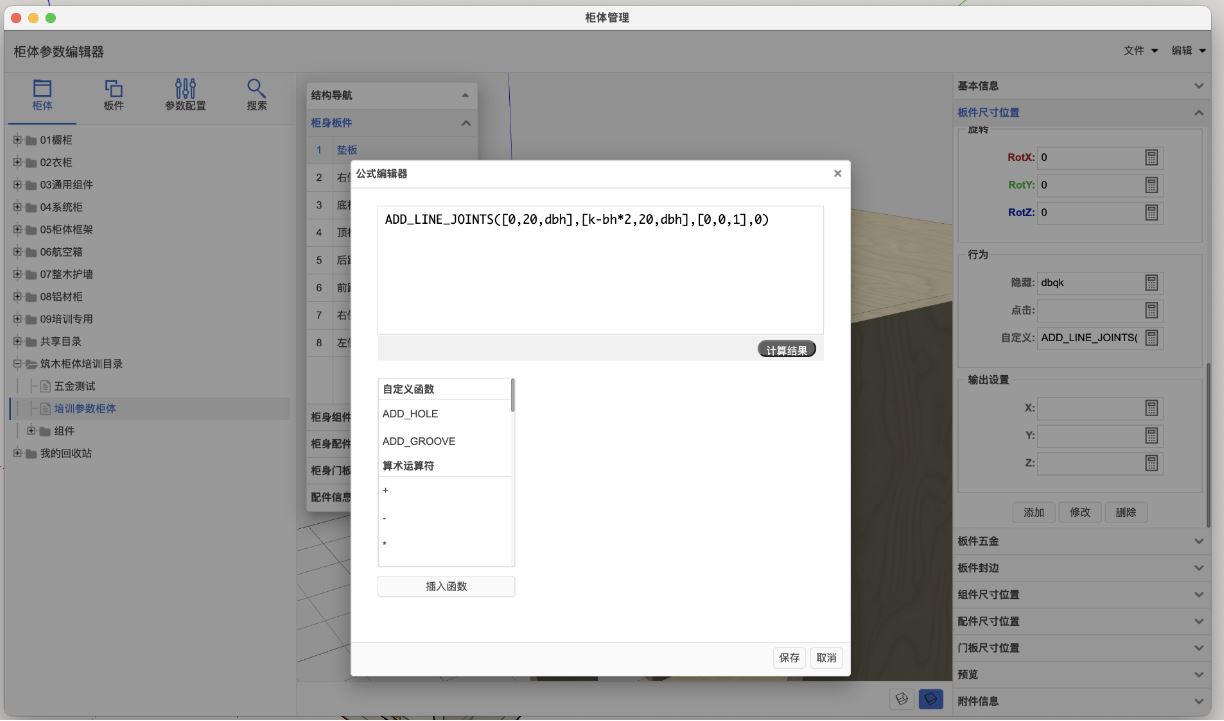Click wireframe cube view icon at bottom
The width and height of the screenshot is (1224, 721).
(x=902, y=699)
